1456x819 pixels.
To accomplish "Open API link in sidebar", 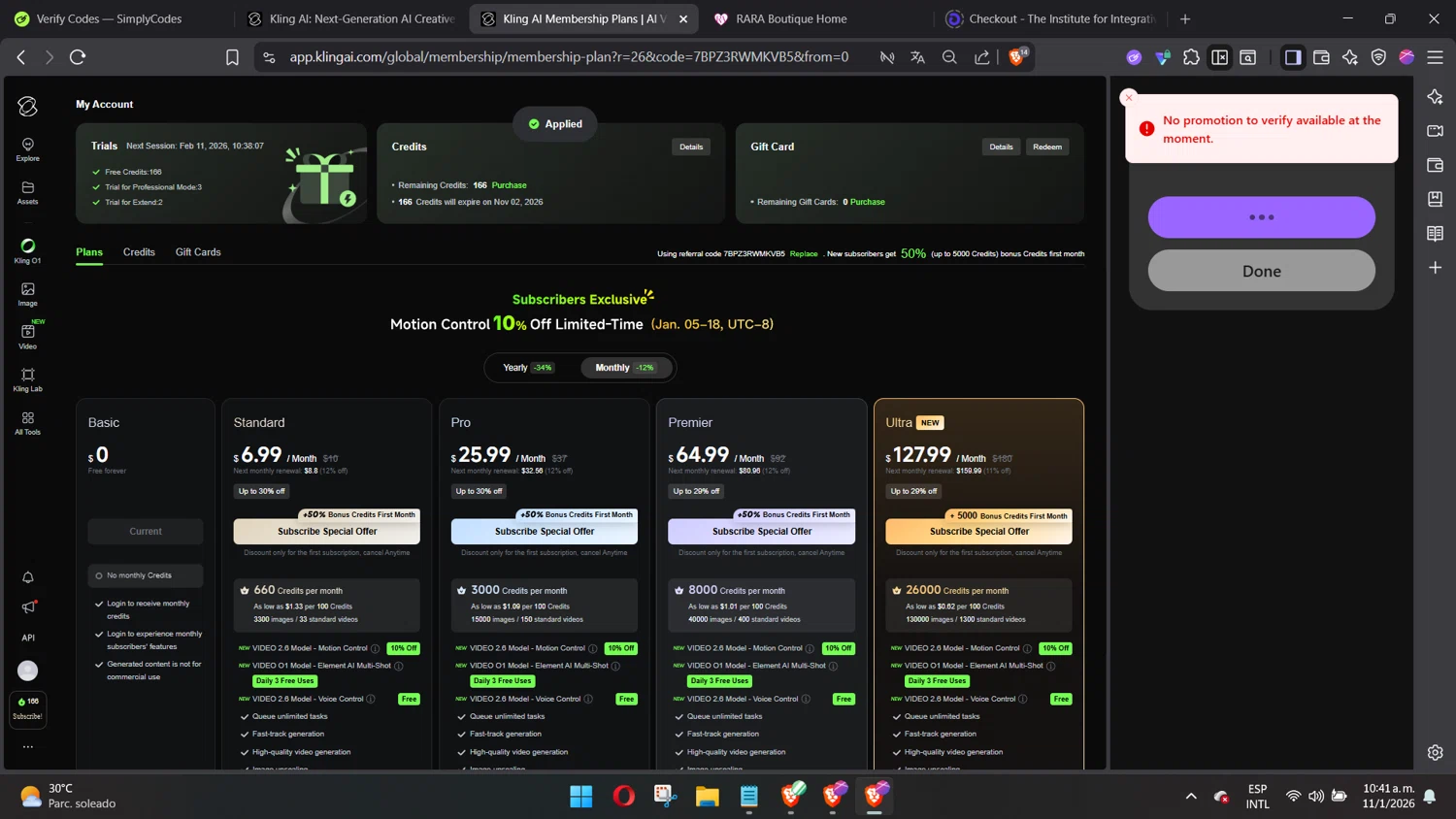I will pos(28,638).
